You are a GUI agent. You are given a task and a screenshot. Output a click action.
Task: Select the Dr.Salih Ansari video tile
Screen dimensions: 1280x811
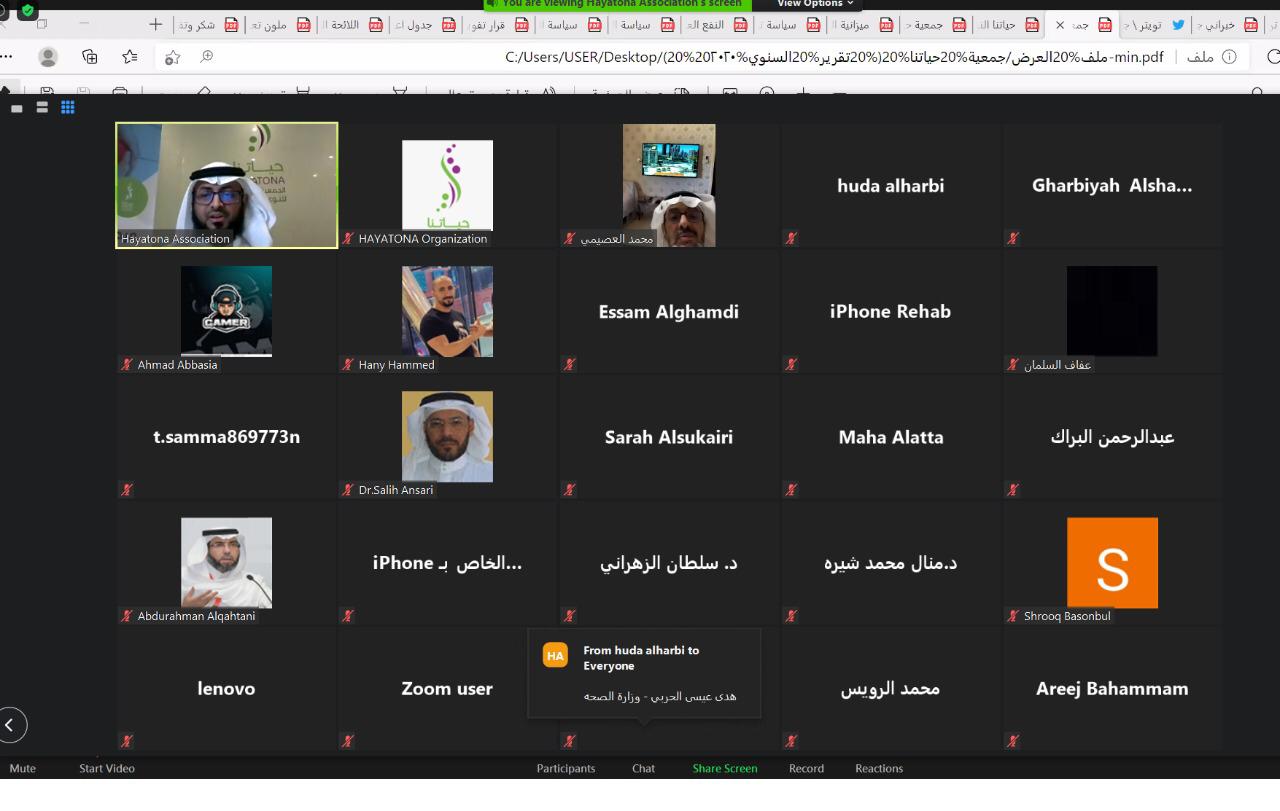(447, 437)
